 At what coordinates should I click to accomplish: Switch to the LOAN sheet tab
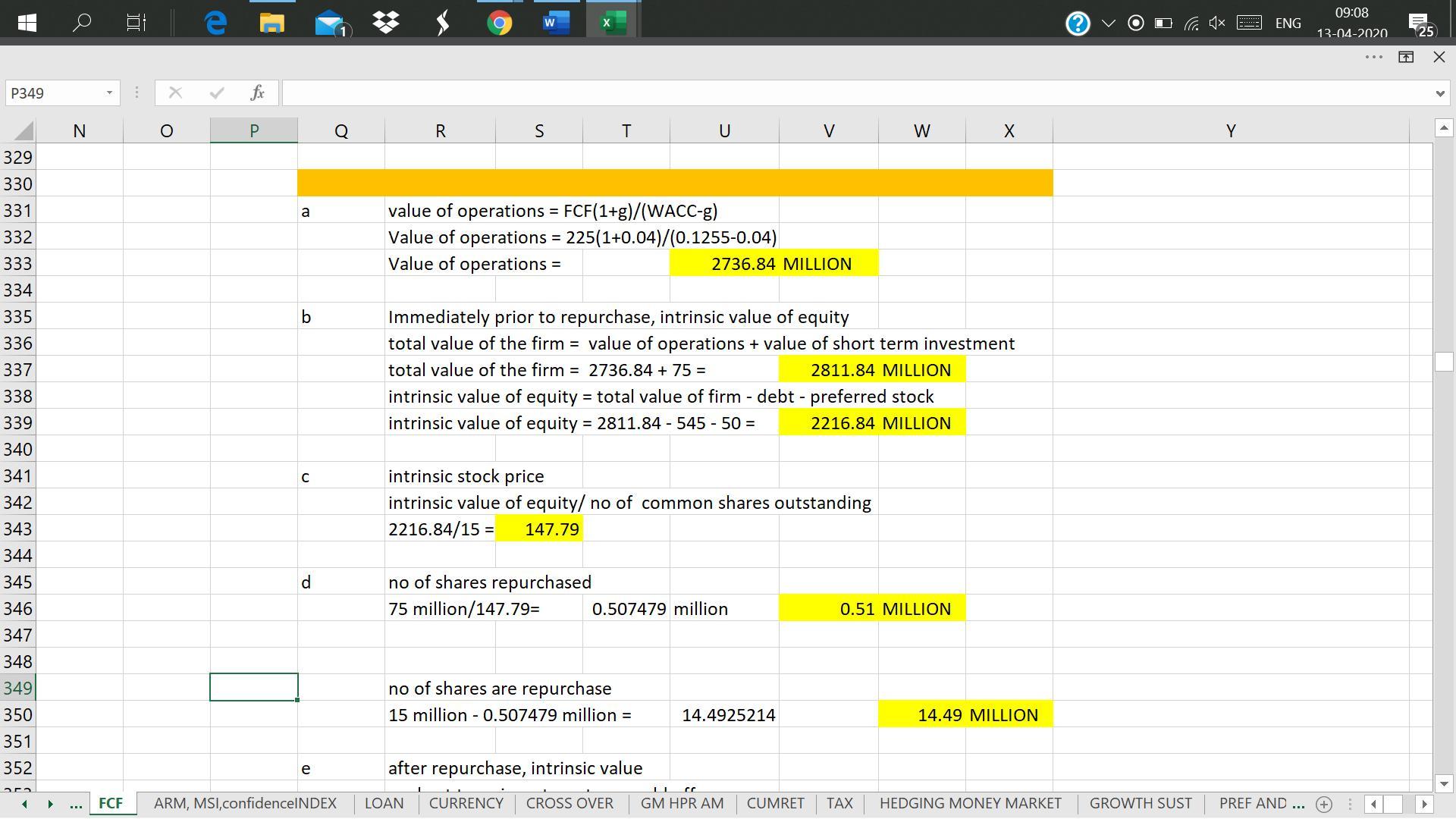tap(384, 803)
